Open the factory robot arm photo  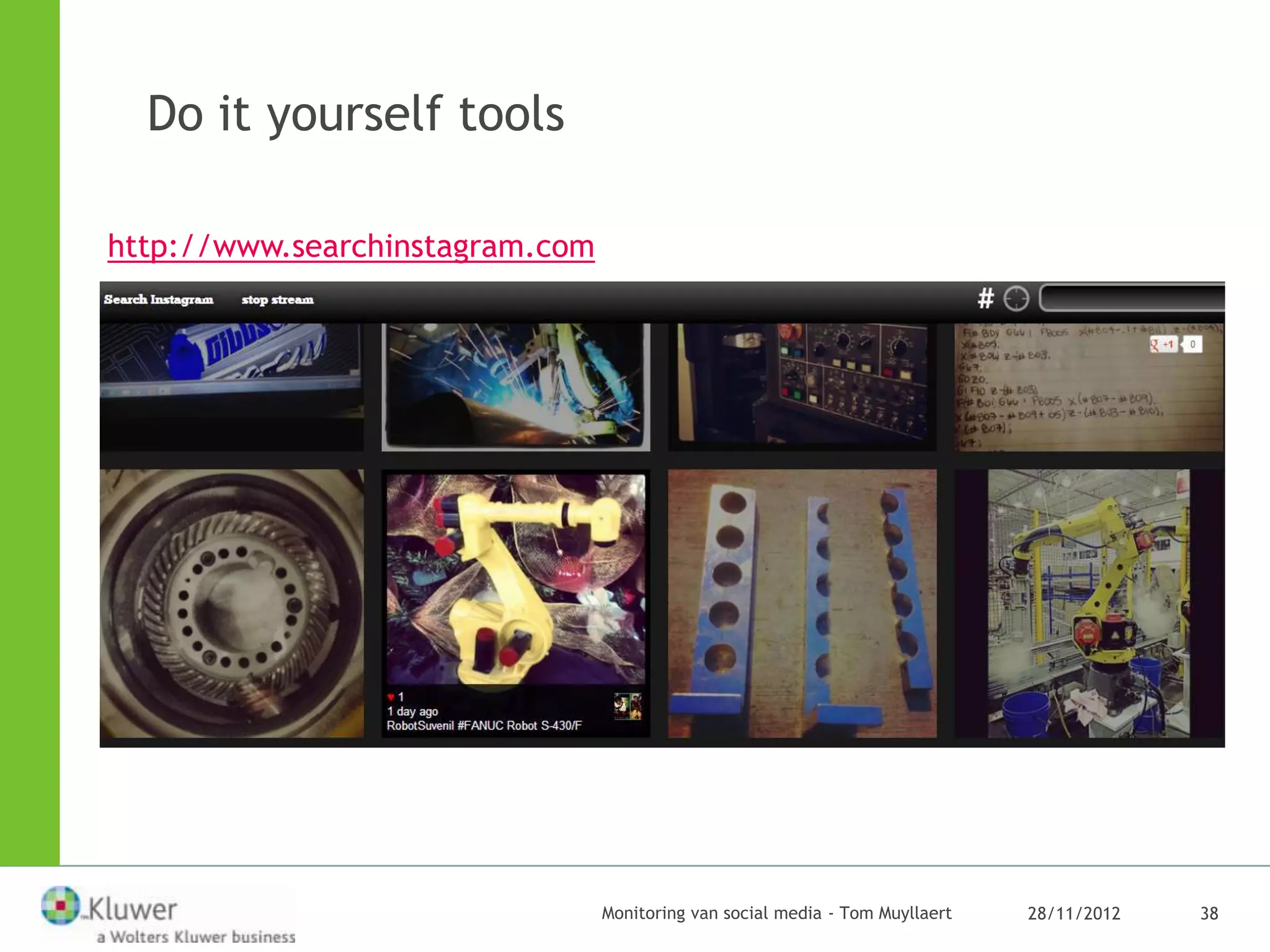(1089, 604)
